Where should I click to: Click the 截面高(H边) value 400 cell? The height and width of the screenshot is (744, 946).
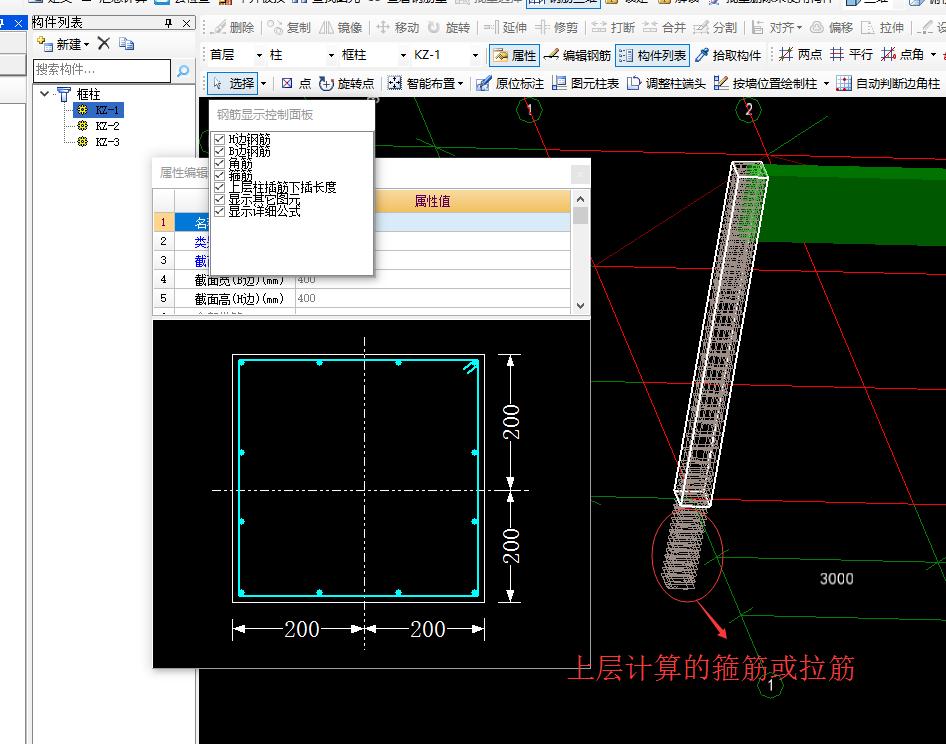tap(433, 298)
